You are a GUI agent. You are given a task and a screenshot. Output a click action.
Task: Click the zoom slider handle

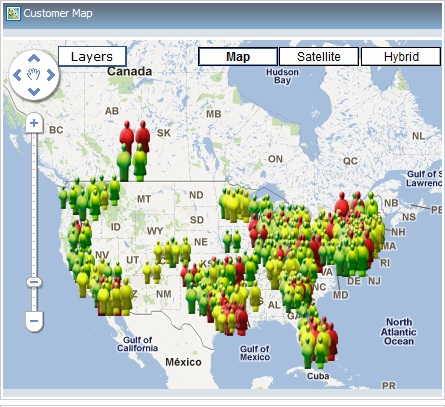point(34,282)
